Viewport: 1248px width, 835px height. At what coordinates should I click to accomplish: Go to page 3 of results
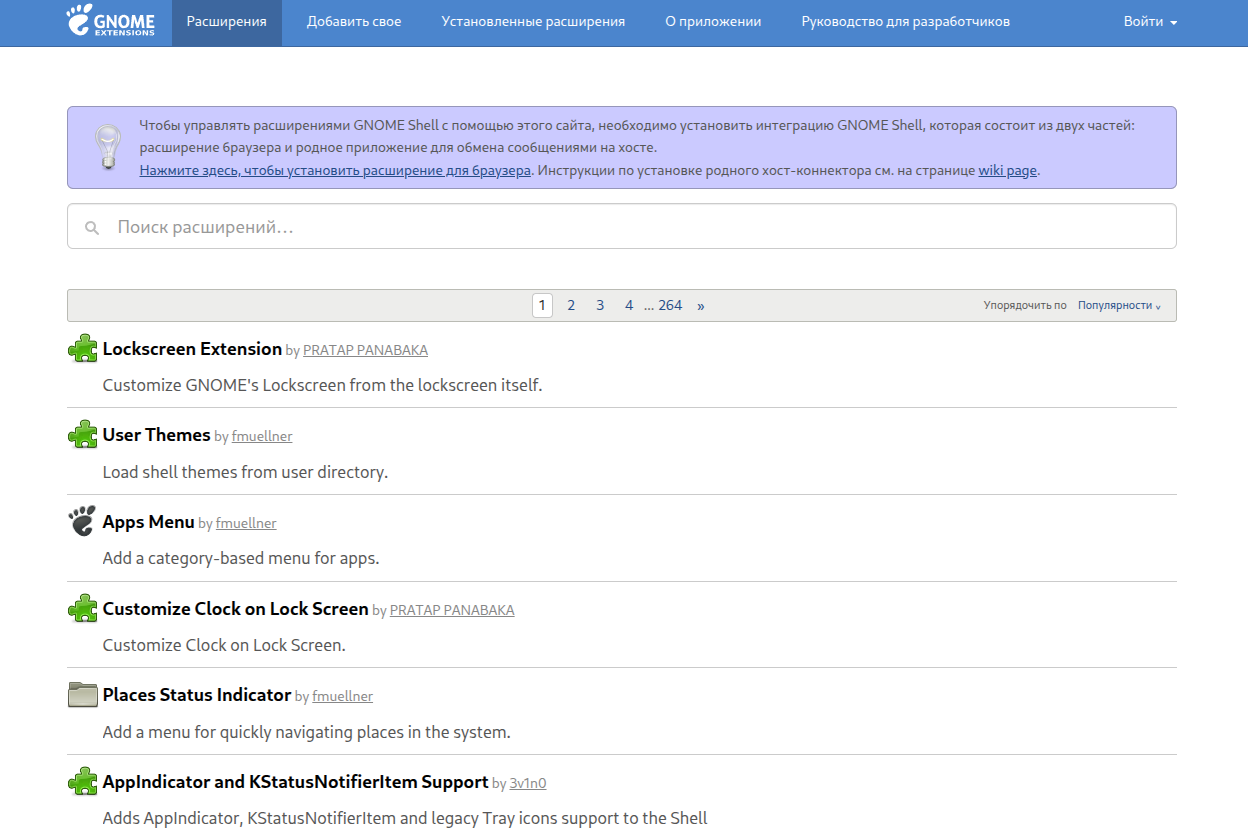600,305
